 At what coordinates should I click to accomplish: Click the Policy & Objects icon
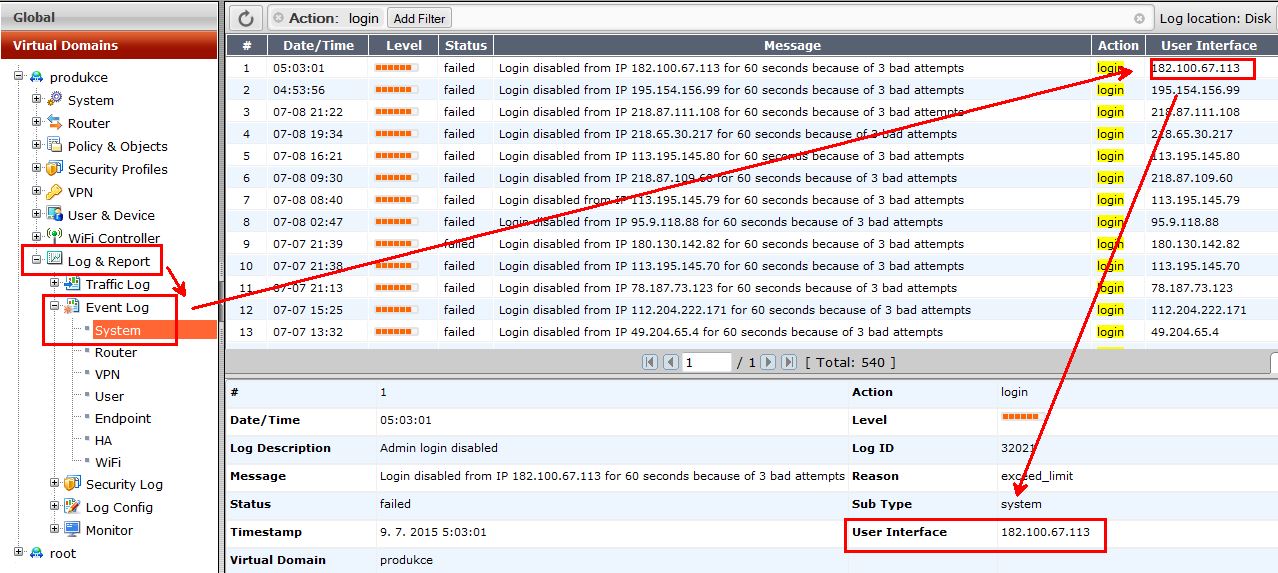point(55,145)
